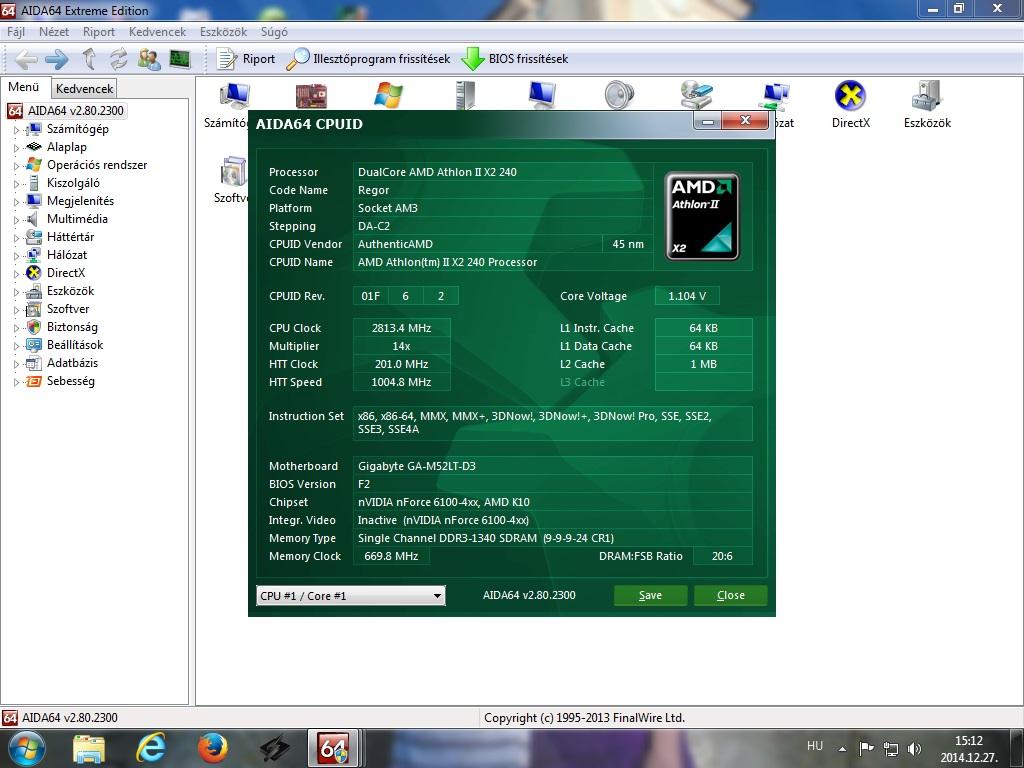Image resolution: width=1024 pixels, height=768 pixels.
Task: Switch to the Menü tab in the sidebar
Action: tap(24, 87)
